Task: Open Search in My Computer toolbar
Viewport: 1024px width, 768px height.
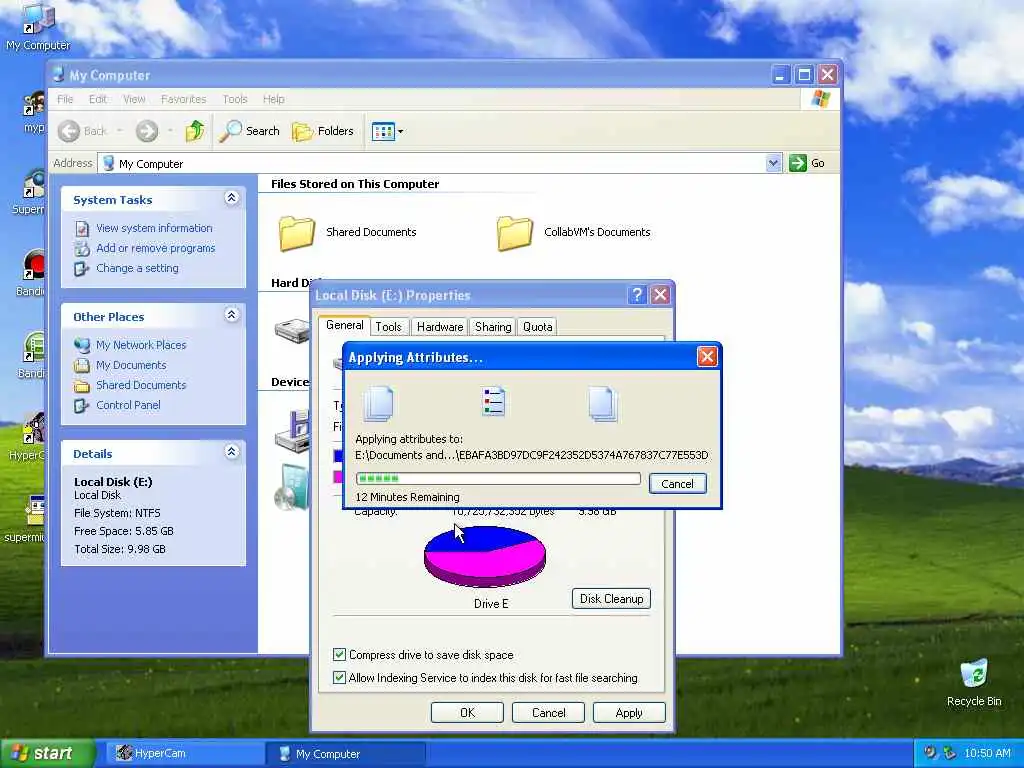Action: 249,131
